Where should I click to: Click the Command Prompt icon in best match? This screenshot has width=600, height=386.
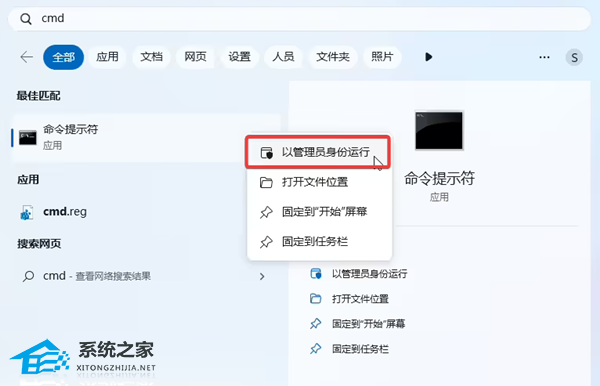tap(28, 138)
